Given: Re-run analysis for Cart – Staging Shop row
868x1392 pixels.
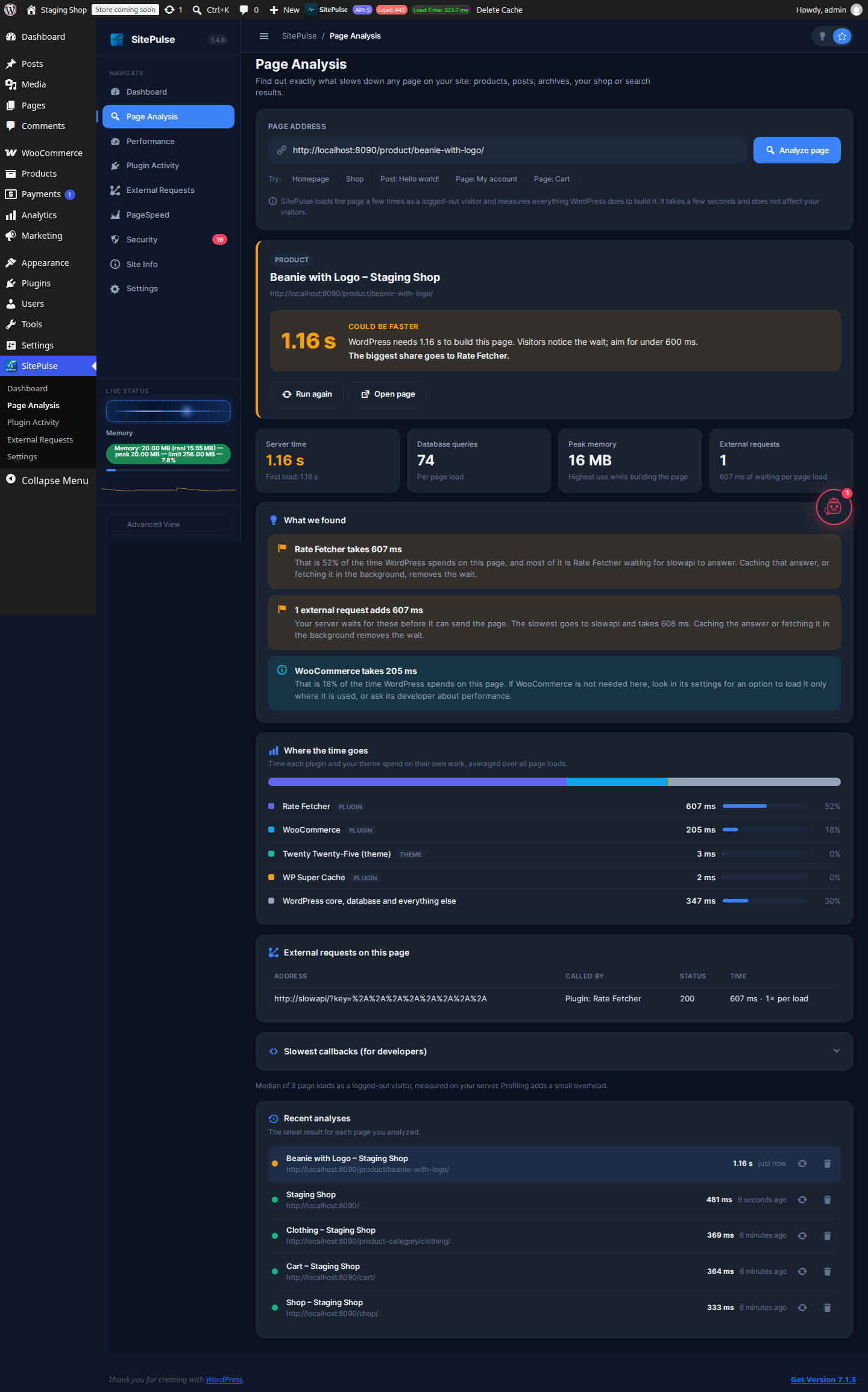Looking at the screenshot, I should coord(802,1271).
